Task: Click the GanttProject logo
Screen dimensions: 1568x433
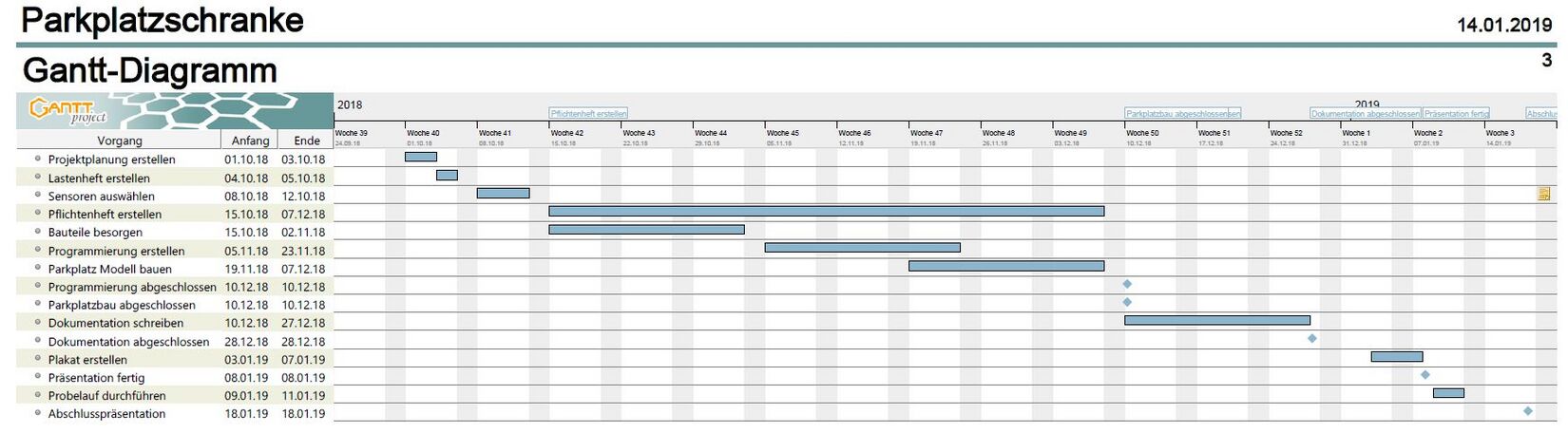Action: click(x=67, y=111)
